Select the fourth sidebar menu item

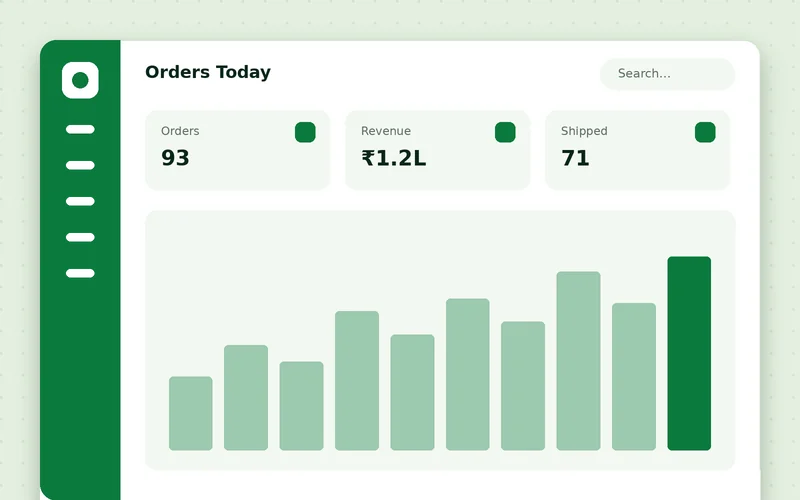tap(80, 237)
